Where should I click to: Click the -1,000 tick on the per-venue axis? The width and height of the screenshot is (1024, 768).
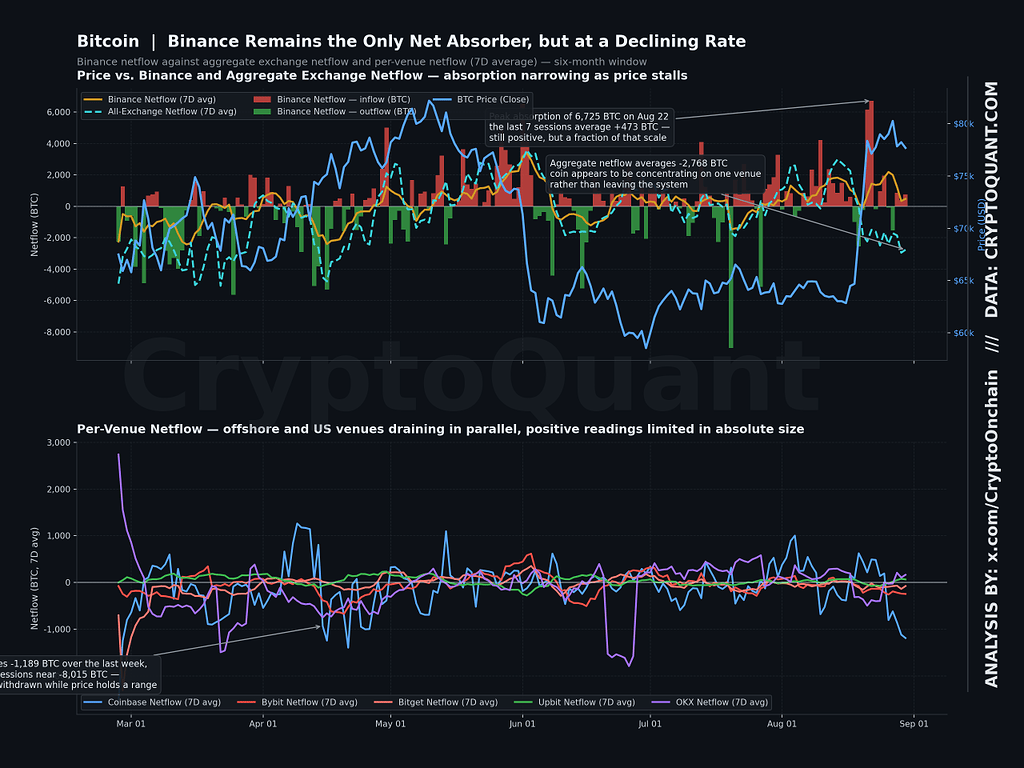click(x=58, y=630)
